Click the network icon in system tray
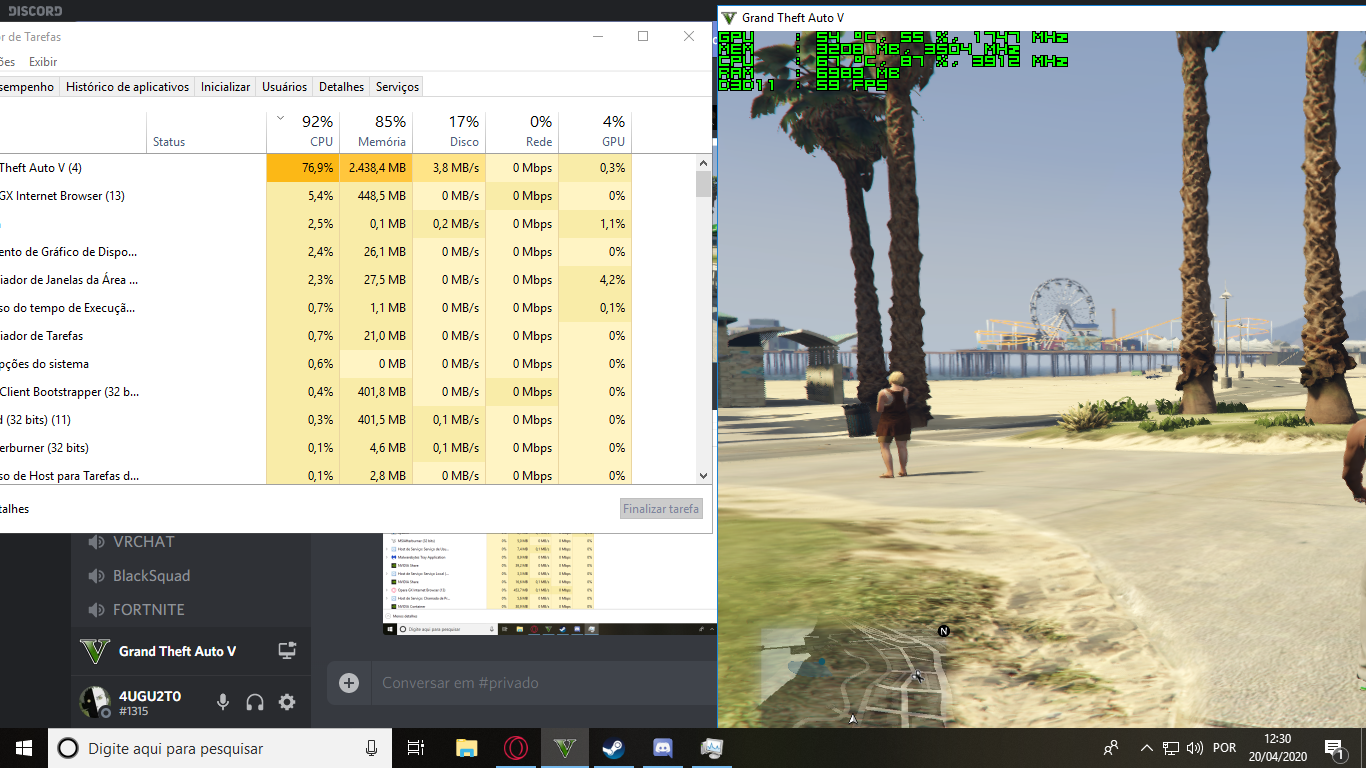Image resolution: width=1366 pixels, height=768 pixels. tap(1171, 748)
